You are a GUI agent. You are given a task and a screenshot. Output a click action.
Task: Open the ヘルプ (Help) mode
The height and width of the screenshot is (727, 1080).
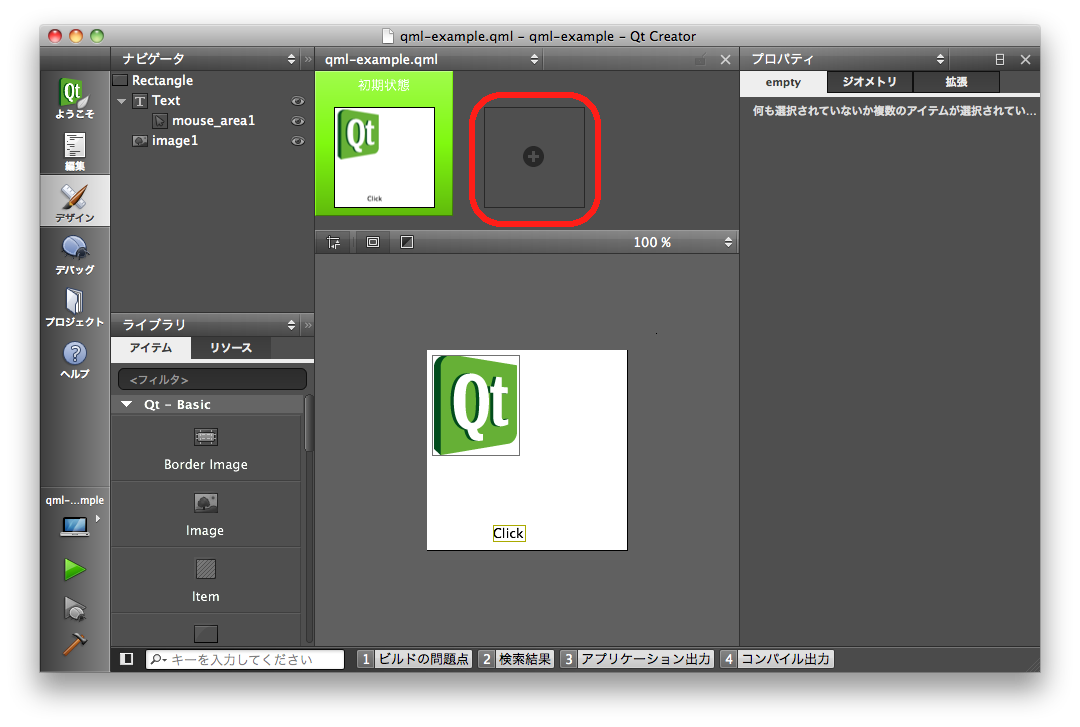tap(75, 359)
